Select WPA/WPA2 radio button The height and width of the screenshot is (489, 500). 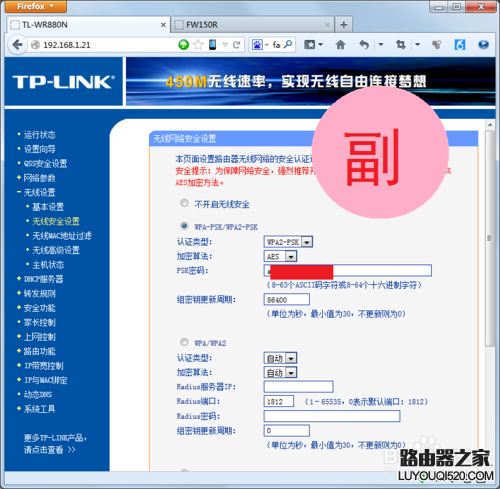click(x=184, y=342)
